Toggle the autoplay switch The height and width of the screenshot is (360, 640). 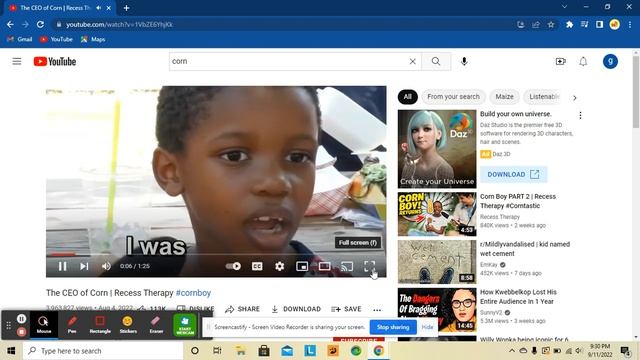233,266
